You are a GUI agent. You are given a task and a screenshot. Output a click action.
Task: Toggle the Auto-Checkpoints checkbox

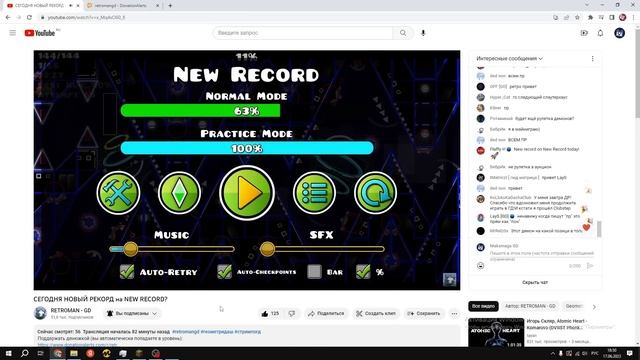(x=224, y=272)
